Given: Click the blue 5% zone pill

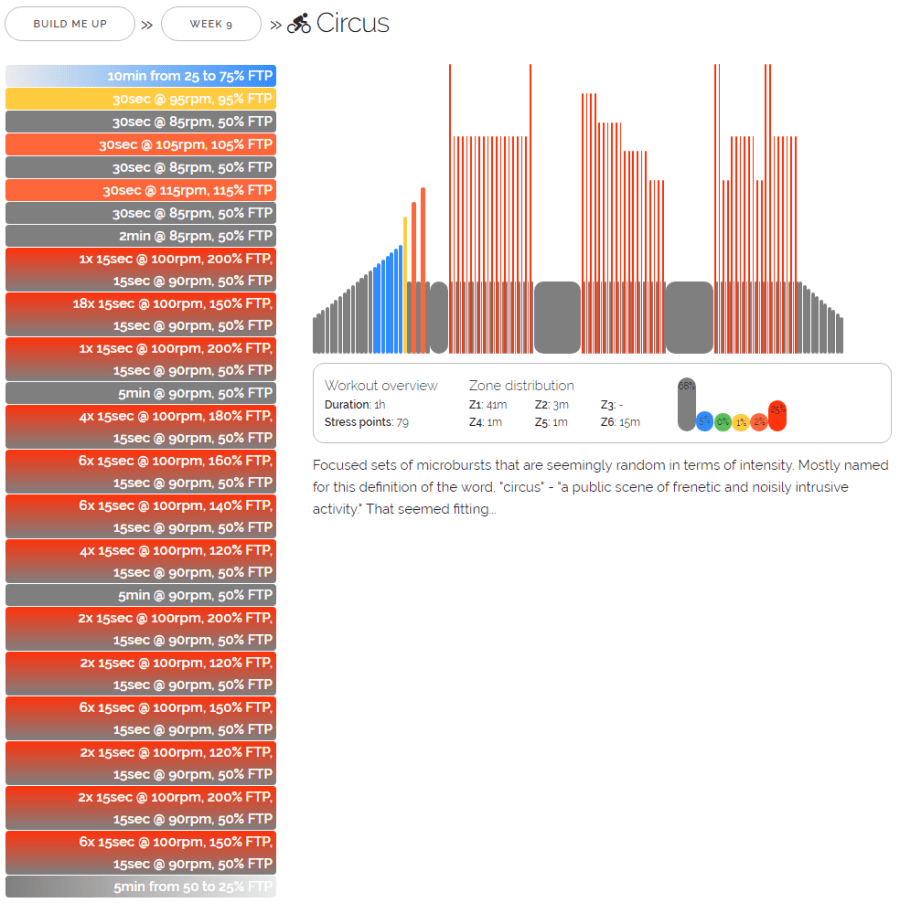Looking at the screenshot, I should point(704,422).
